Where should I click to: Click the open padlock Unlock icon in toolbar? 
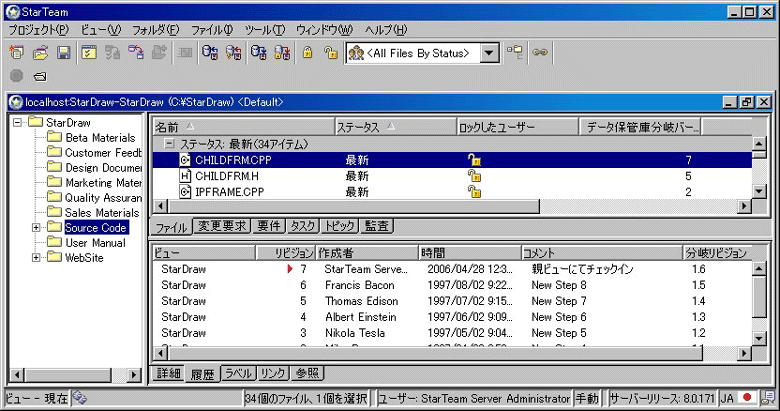point(331,52)
